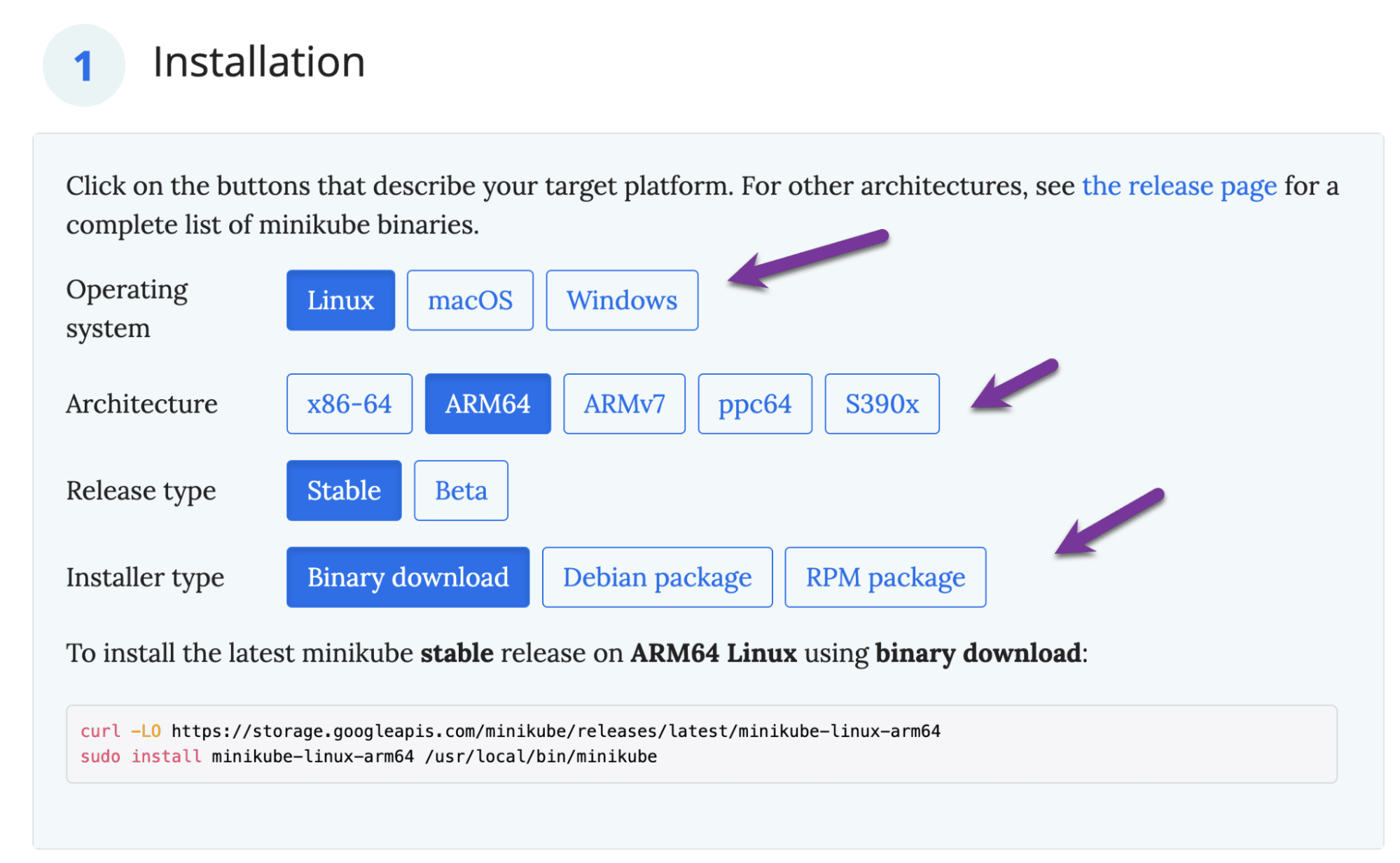Switch architecture to x86-64
This screenshot has width=1400, height=863.
point(349,403)
